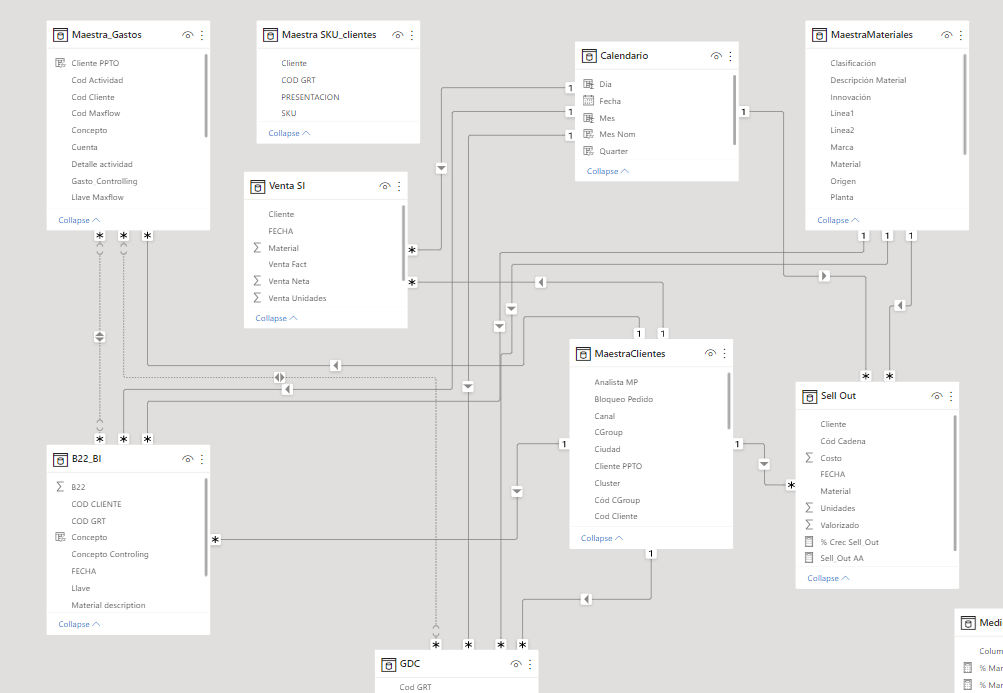Click the Venta SI table icon
The height and width of the screenshot is (693, 1003).
257,186
